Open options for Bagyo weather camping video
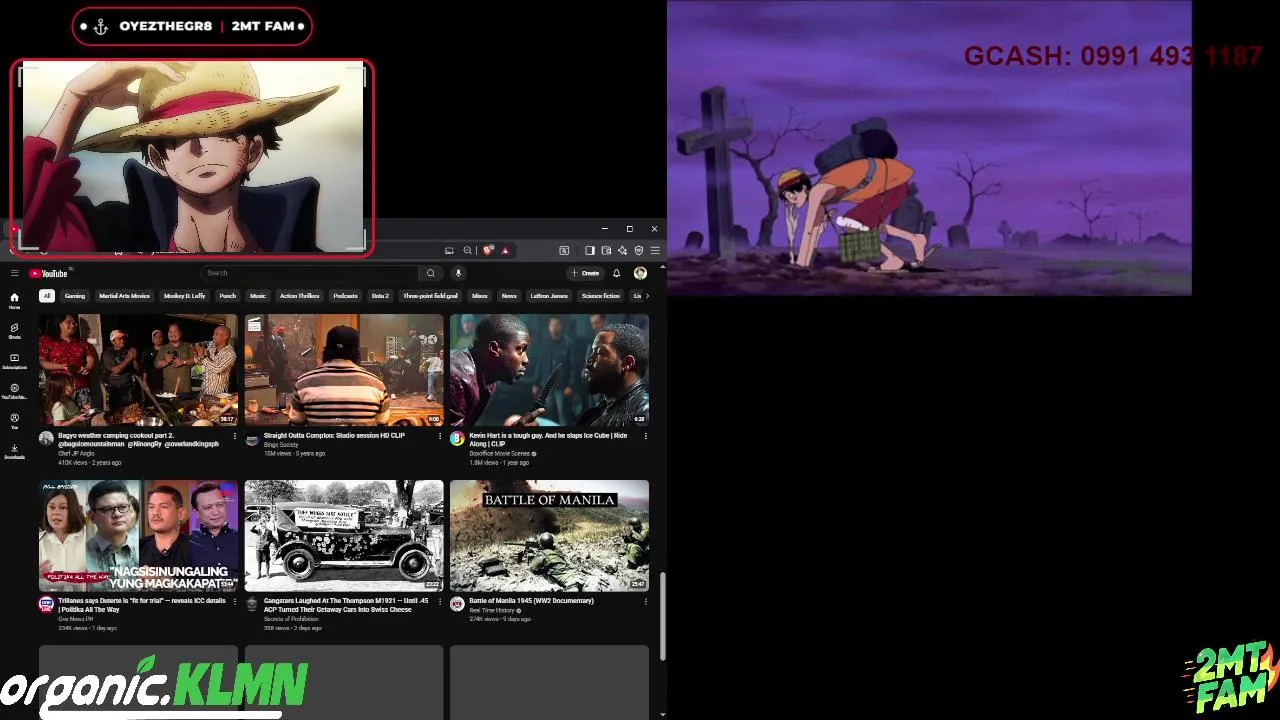Image resolution: width=1280 pixels, height=720 pixels. point(235,436)
